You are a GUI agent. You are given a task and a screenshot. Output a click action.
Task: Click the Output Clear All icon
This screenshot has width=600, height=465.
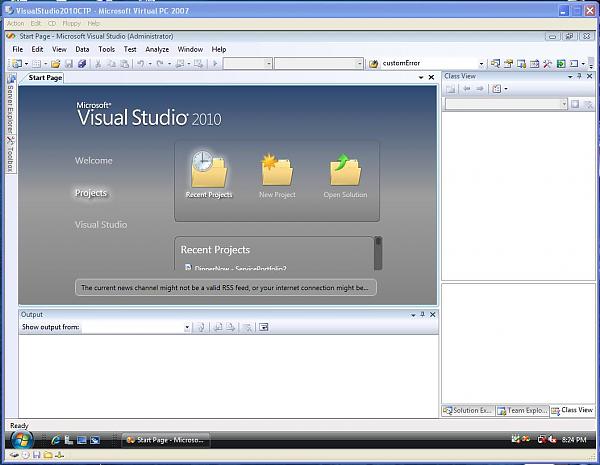[x=247, y=327]
